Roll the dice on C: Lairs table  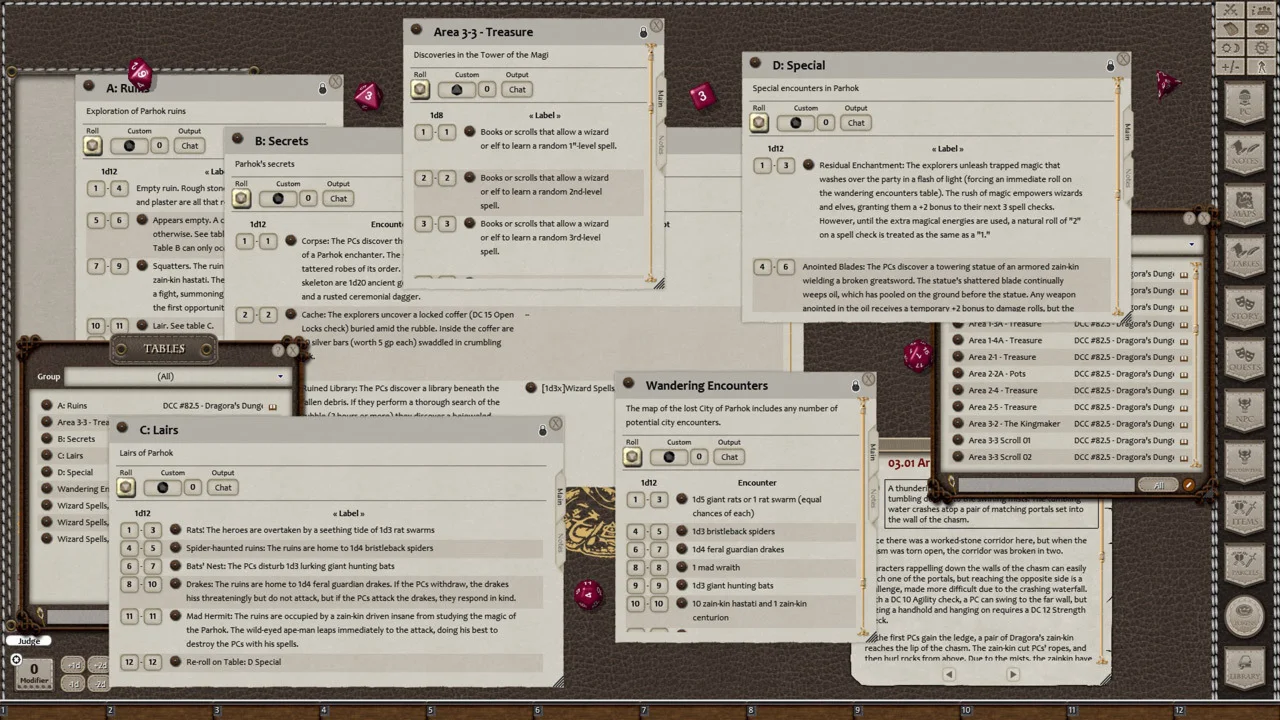coord(126,487)
